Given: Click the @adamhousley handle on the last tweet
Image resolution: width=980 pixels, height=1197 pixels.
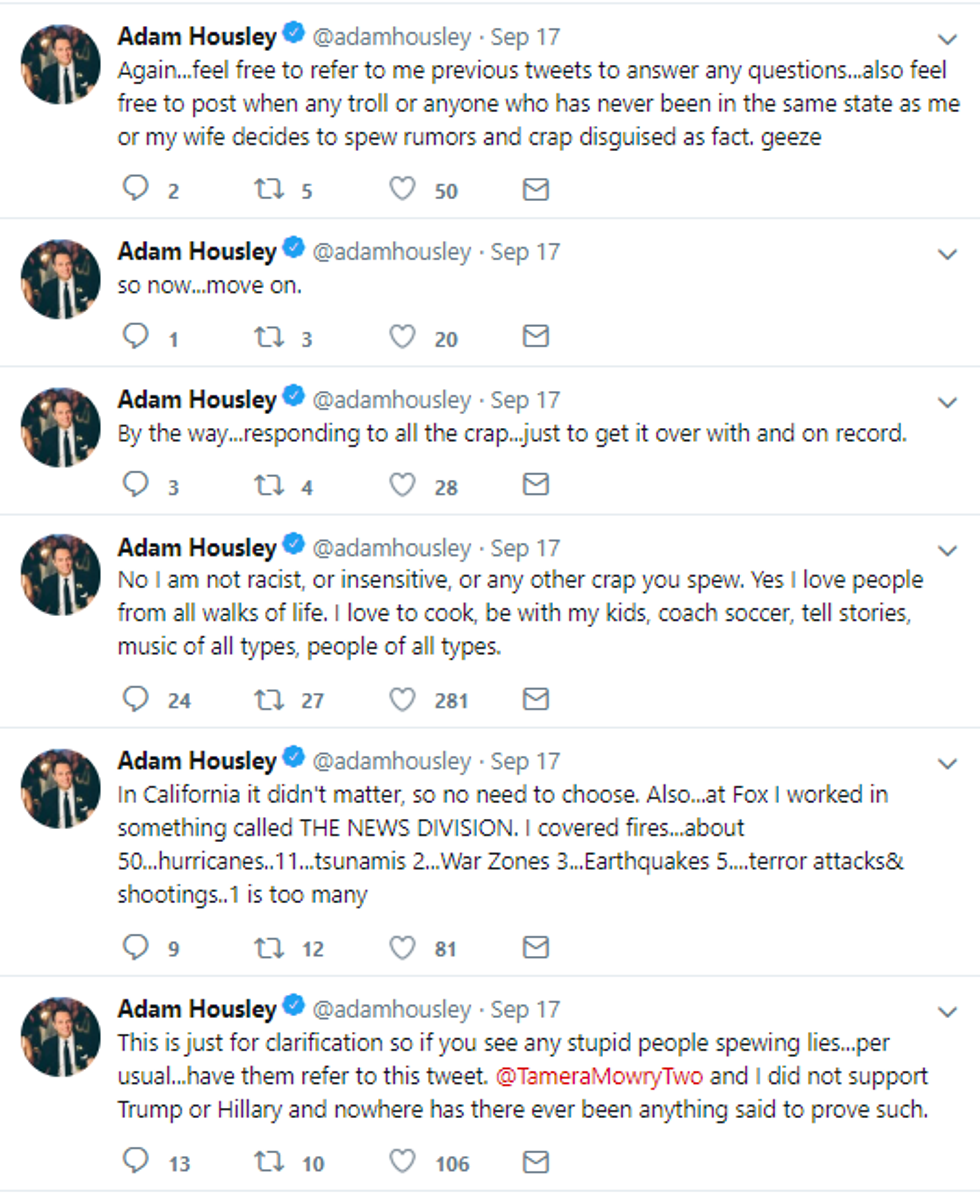Looking at the screenshot, I should [x=392, y=1009].
